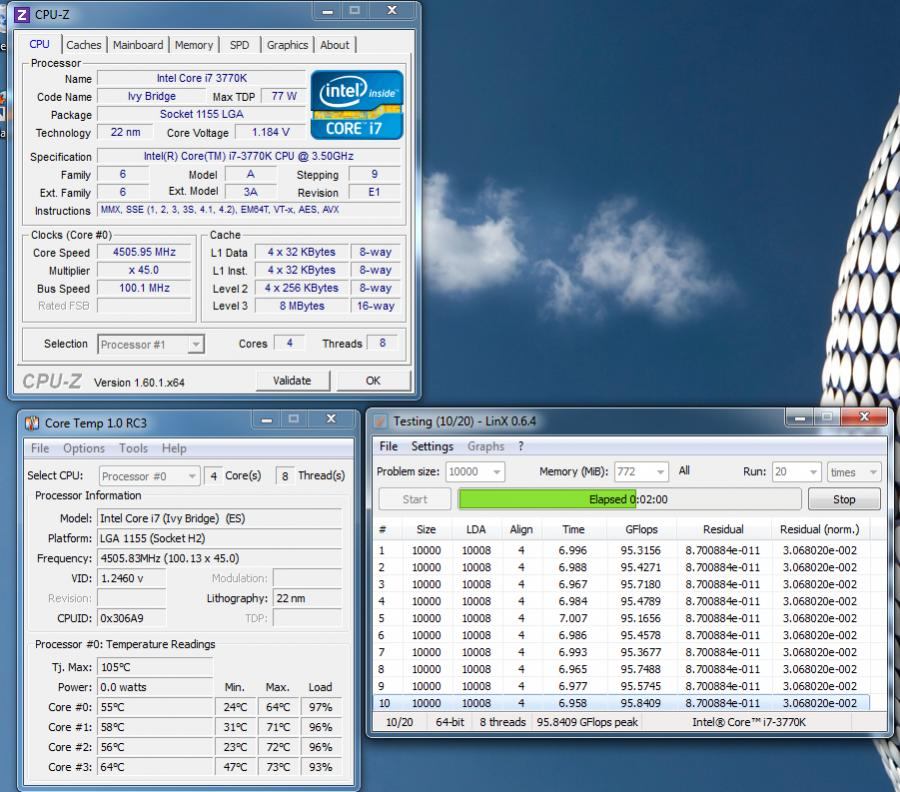Open the Processor #1 selection dropdown
This screenshot has height=792, width=900.
pos(151,344)
